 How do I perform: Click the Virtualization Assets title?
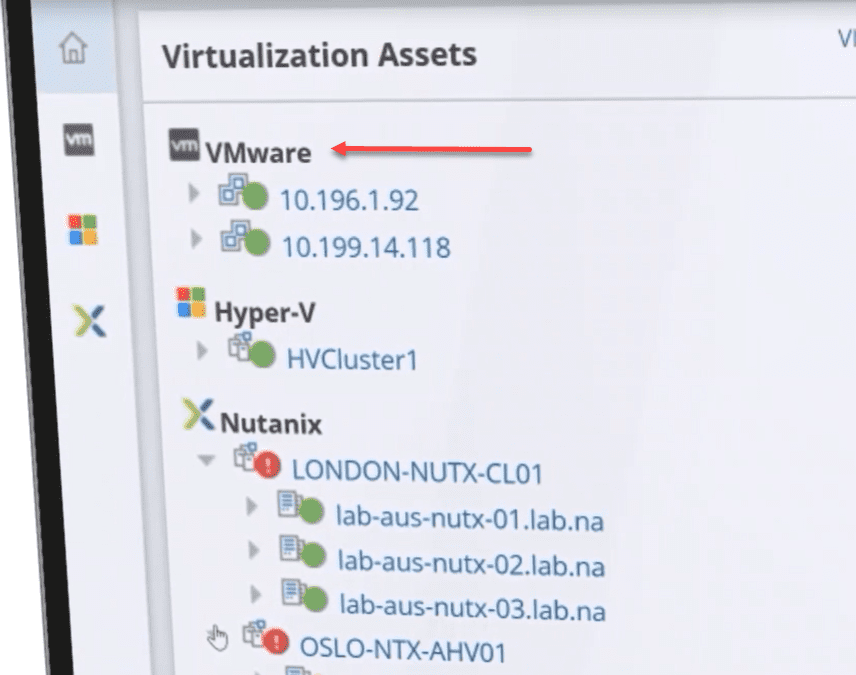click(319, 56)
